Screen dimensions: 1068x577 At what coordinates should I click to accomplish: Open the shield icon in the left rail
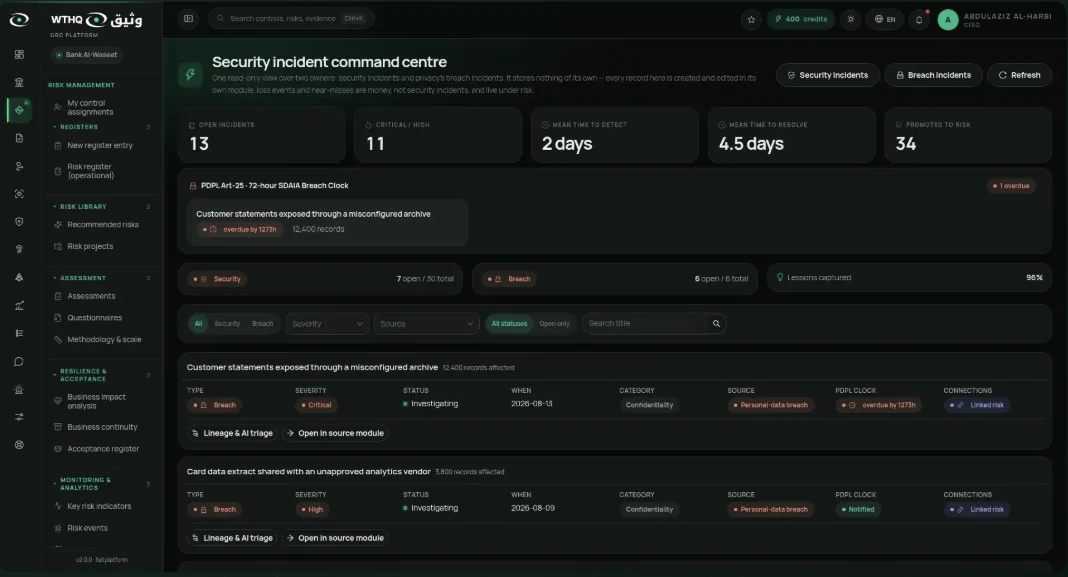click(x=19, y=221)
